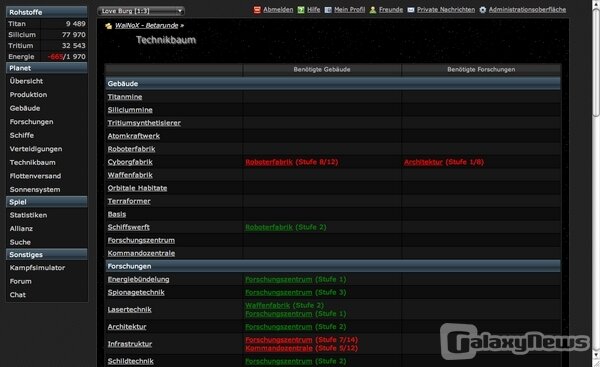Open the Orbitale Habitate link
The image size is (600, 367).
click(x=137, y=188)
